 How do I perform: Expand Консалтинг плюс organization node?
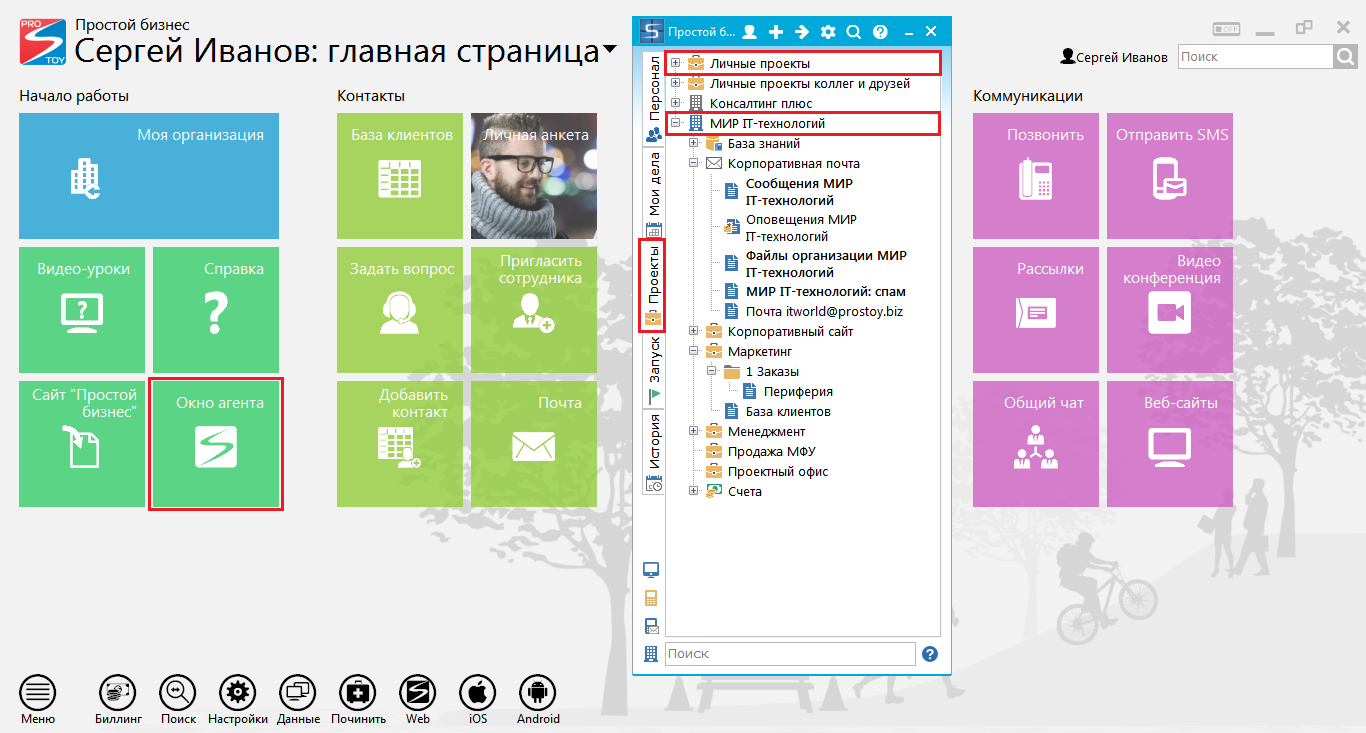pos(676,103)
